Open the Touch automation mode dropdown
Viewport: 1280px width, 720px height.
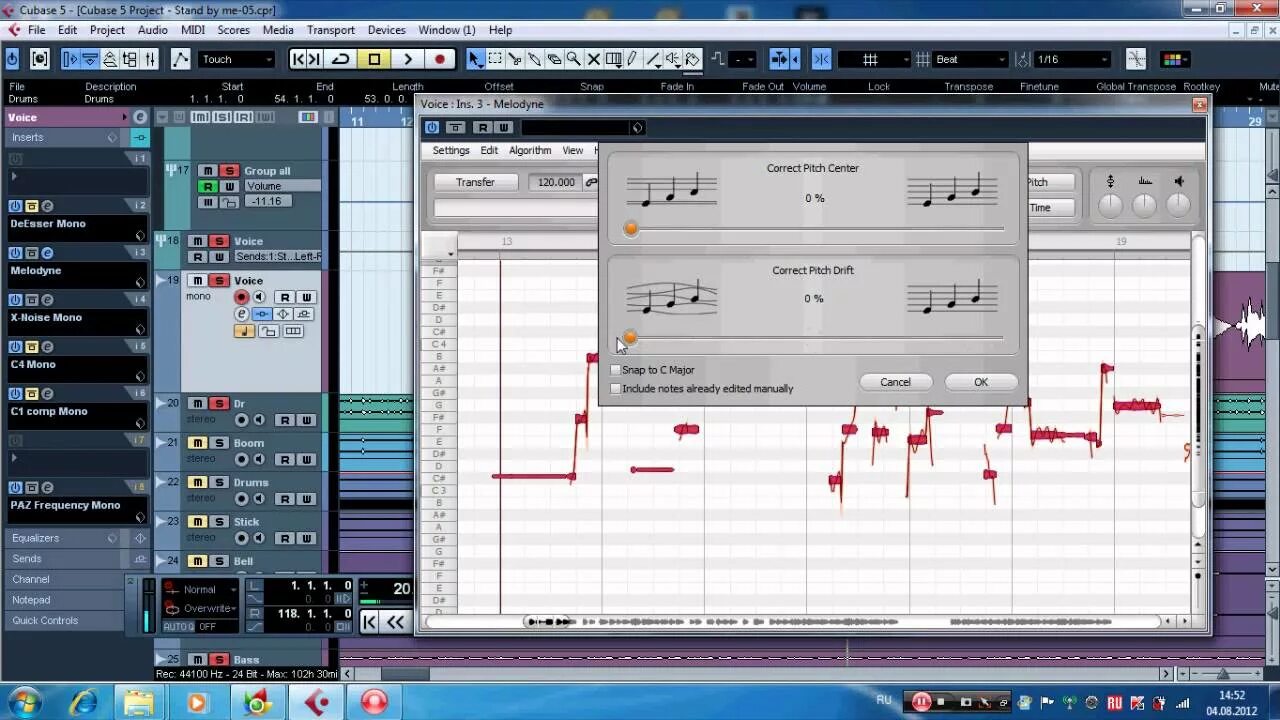pos(236,59)
